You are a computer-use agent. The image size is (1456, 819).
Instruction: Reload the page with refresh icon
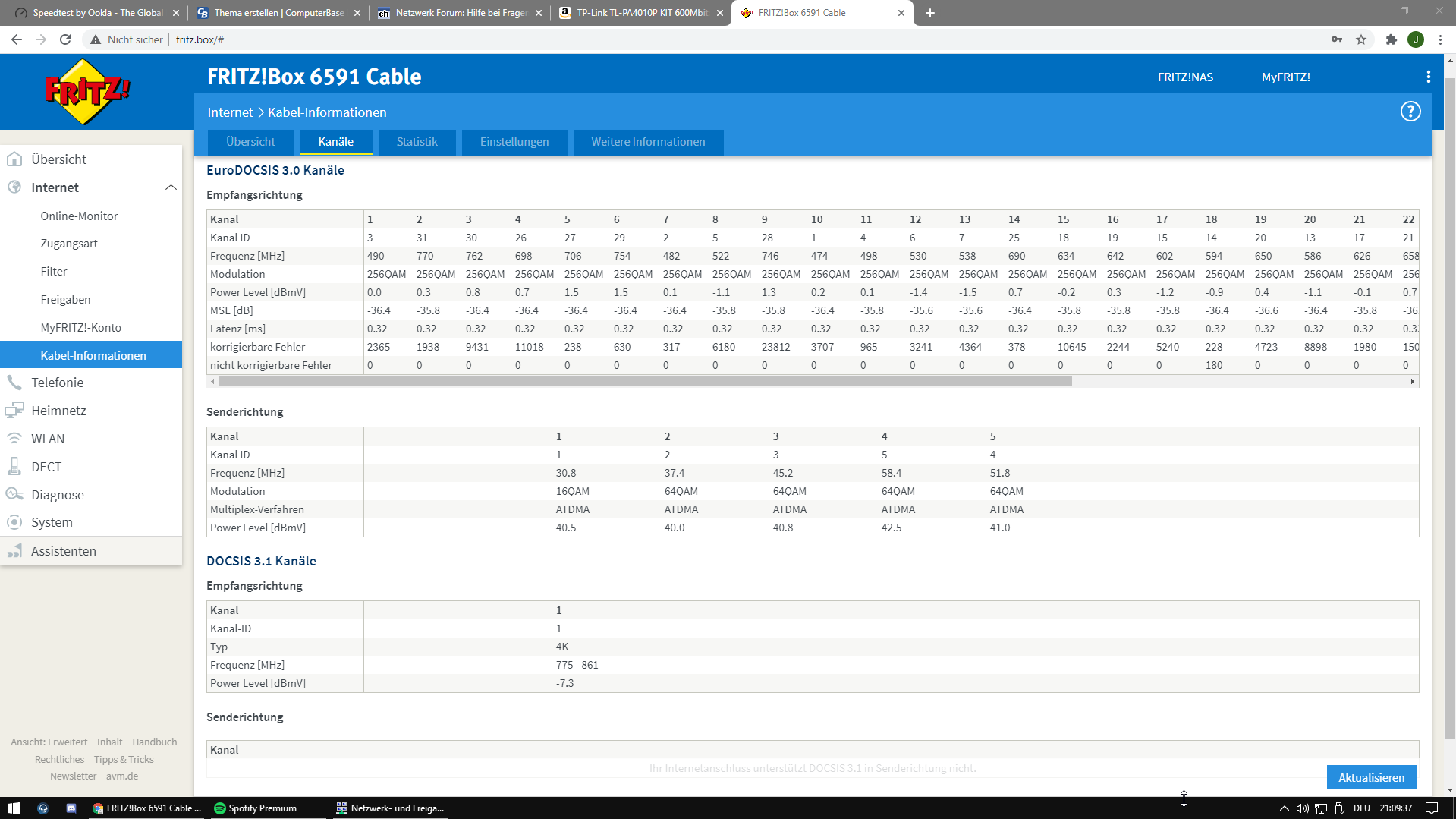coord(65,39)
